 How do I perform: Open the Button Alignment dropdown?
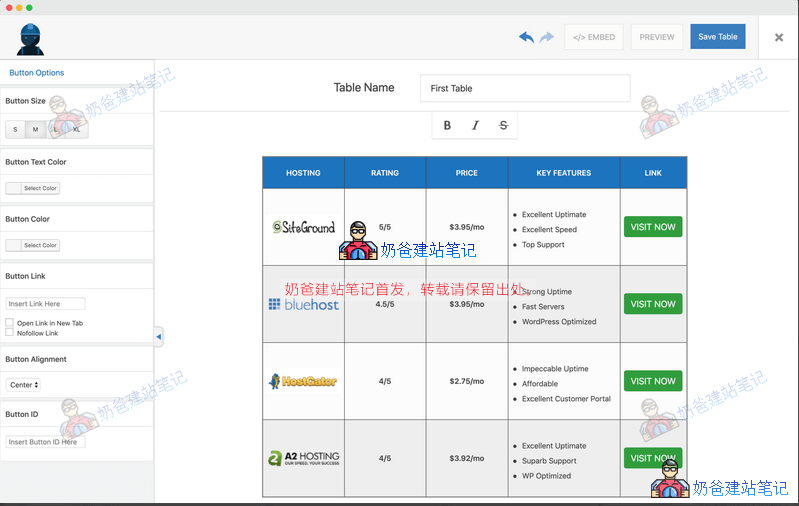tap(23, 384)
